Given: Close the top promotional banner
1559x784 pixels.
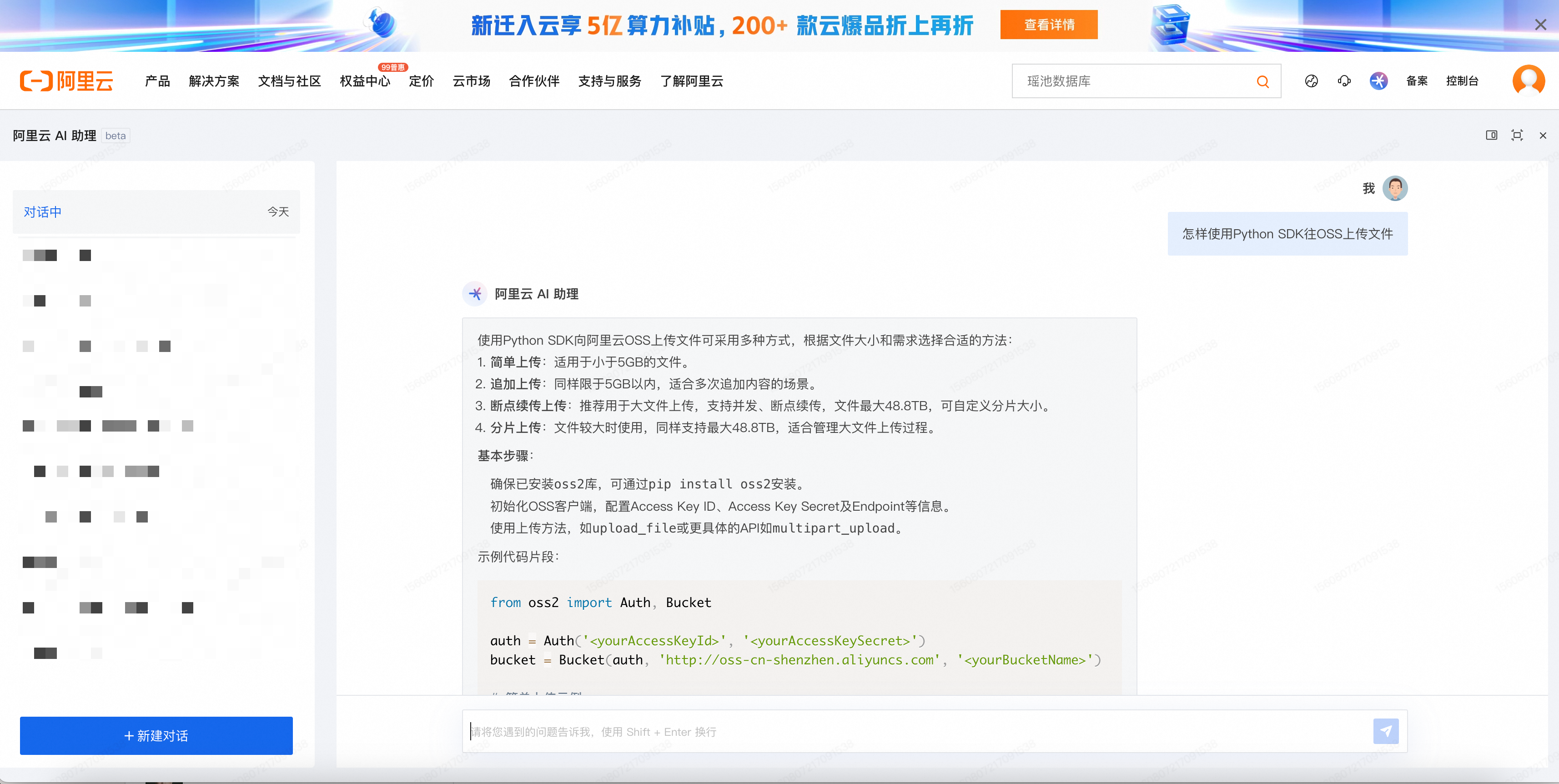Looking at the screenshot, I should click(x=1540, y=25).
